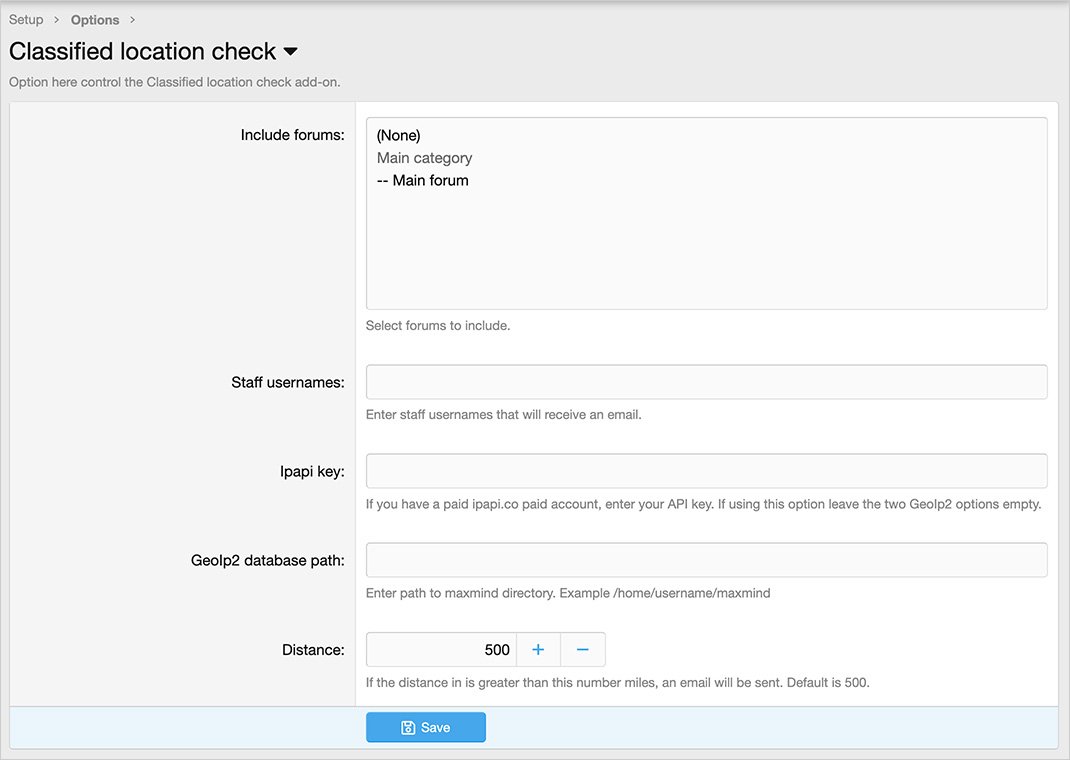Image resolution: width=1070 pixels, height=760 pixels.
Task: Click the Distance number field showing 500
Action: (x=441, y=650)
